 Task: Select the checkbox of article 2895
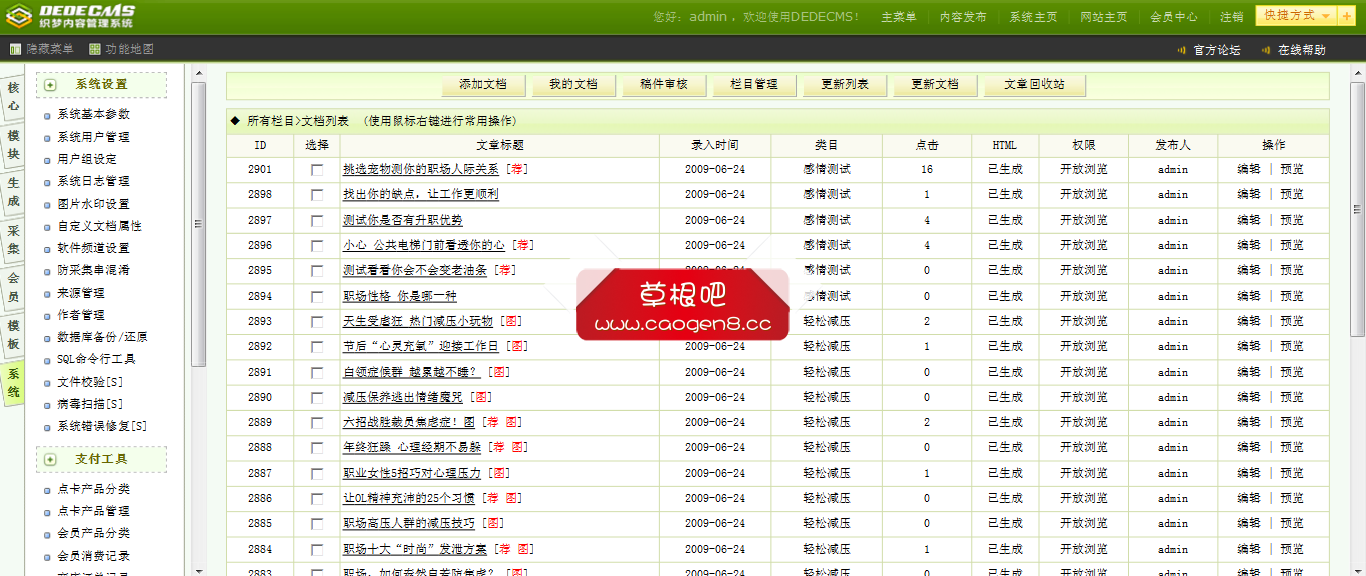tap(316, 270)
